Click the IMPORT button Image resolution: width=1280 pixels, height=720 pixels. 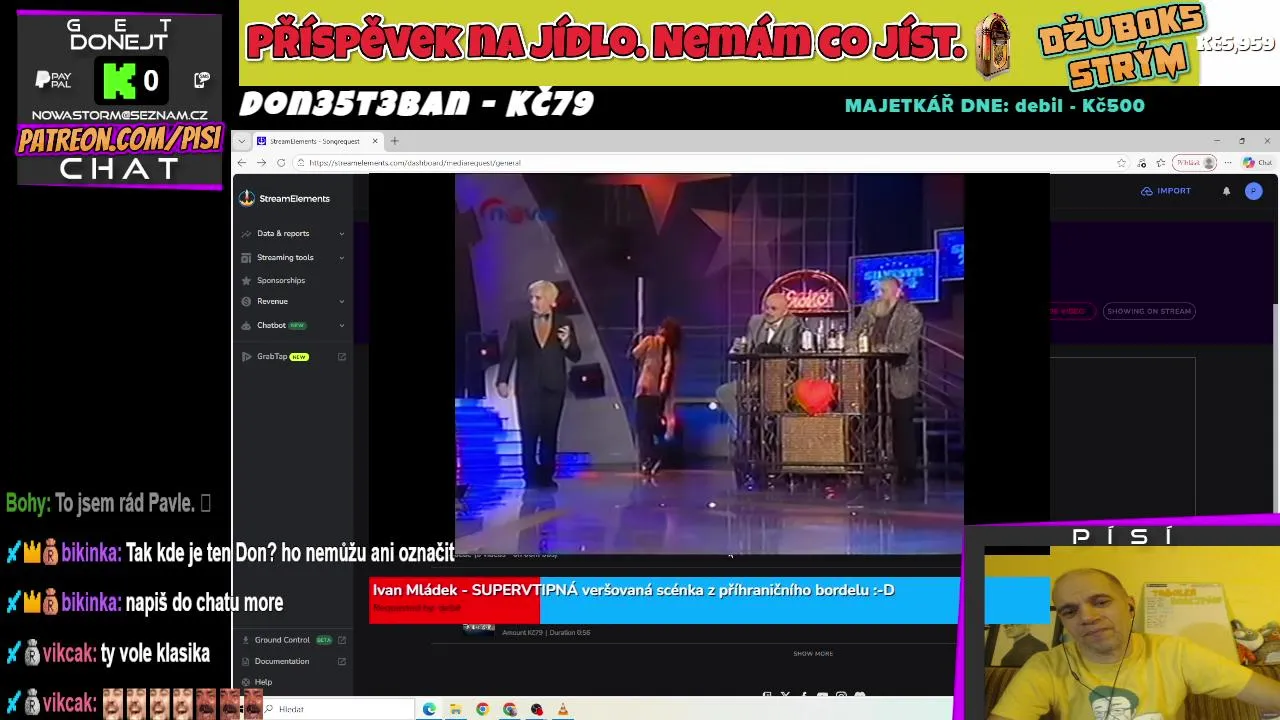1166,191
